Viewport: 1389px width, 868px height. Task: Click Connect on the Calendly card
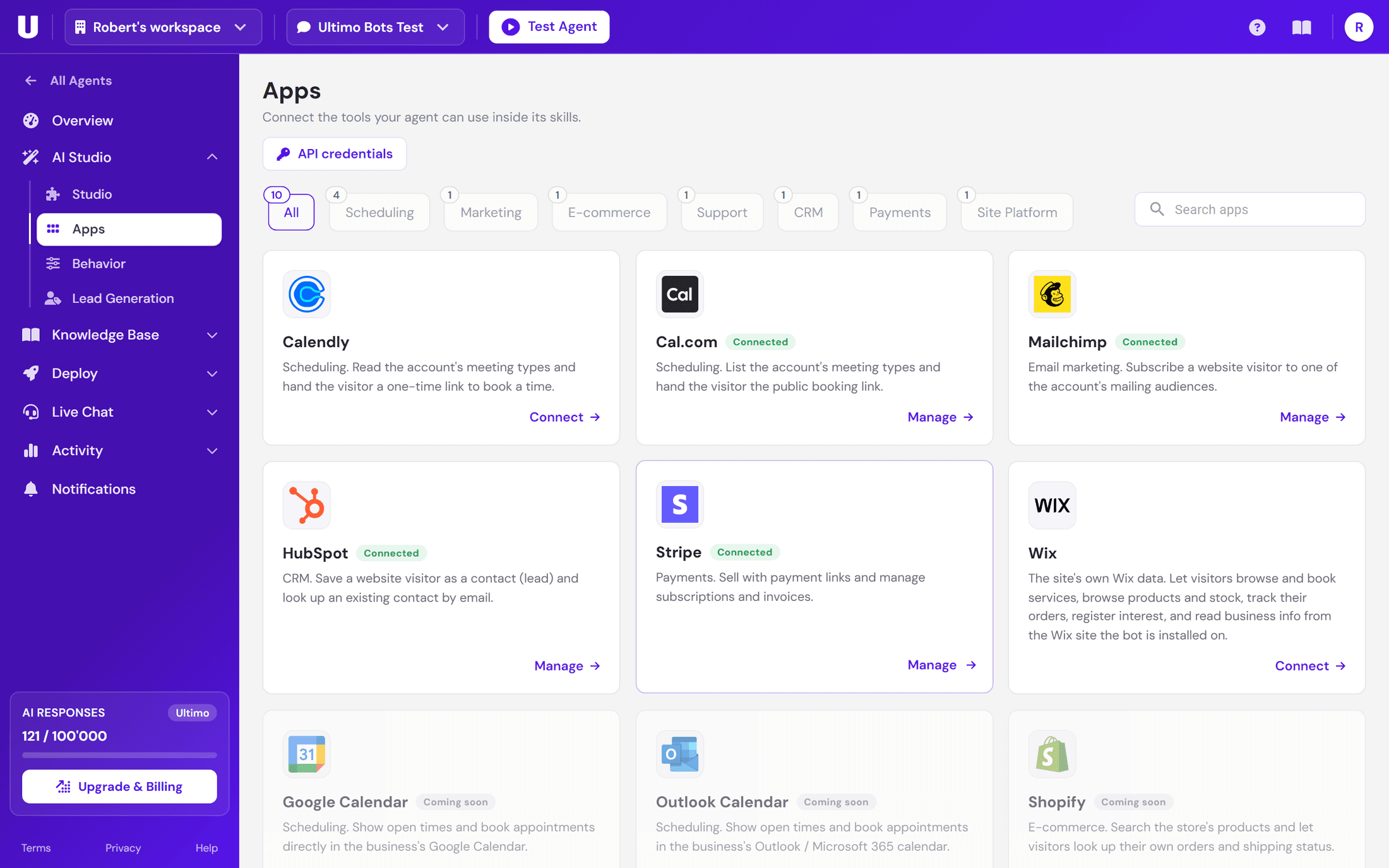tap(564, 417)
